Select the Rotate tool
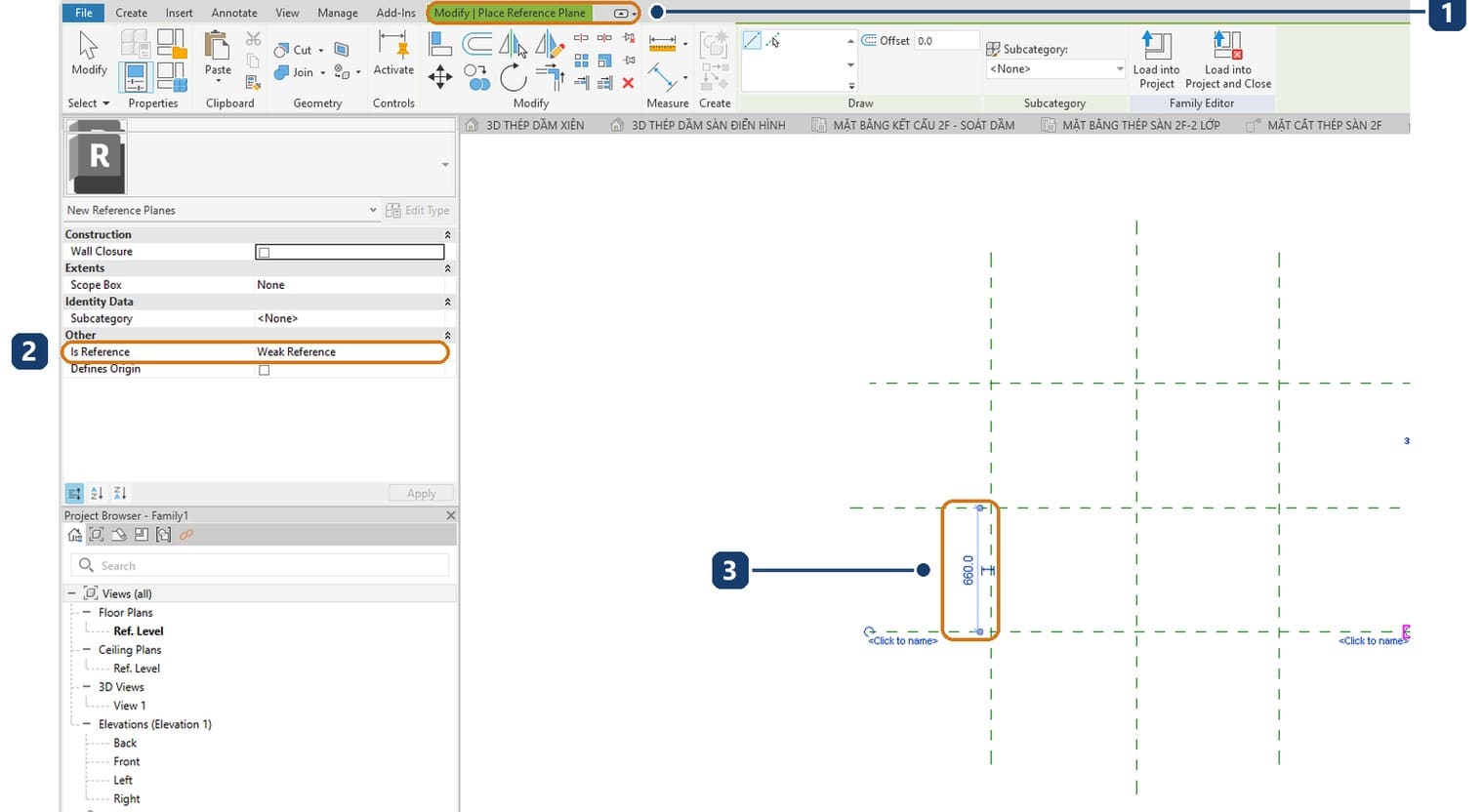1484x812 pixels. click(513, 77)
